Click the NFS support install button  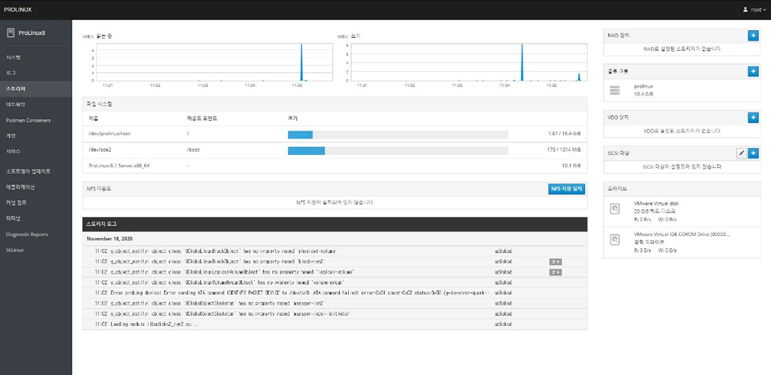[x=566, y=189]
